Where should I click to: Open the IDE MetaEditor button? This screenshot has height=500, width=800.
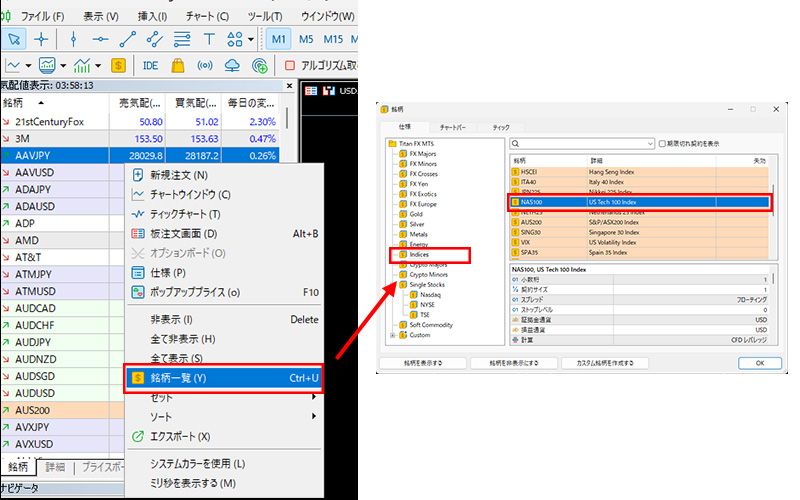click(x=151, y=65)
